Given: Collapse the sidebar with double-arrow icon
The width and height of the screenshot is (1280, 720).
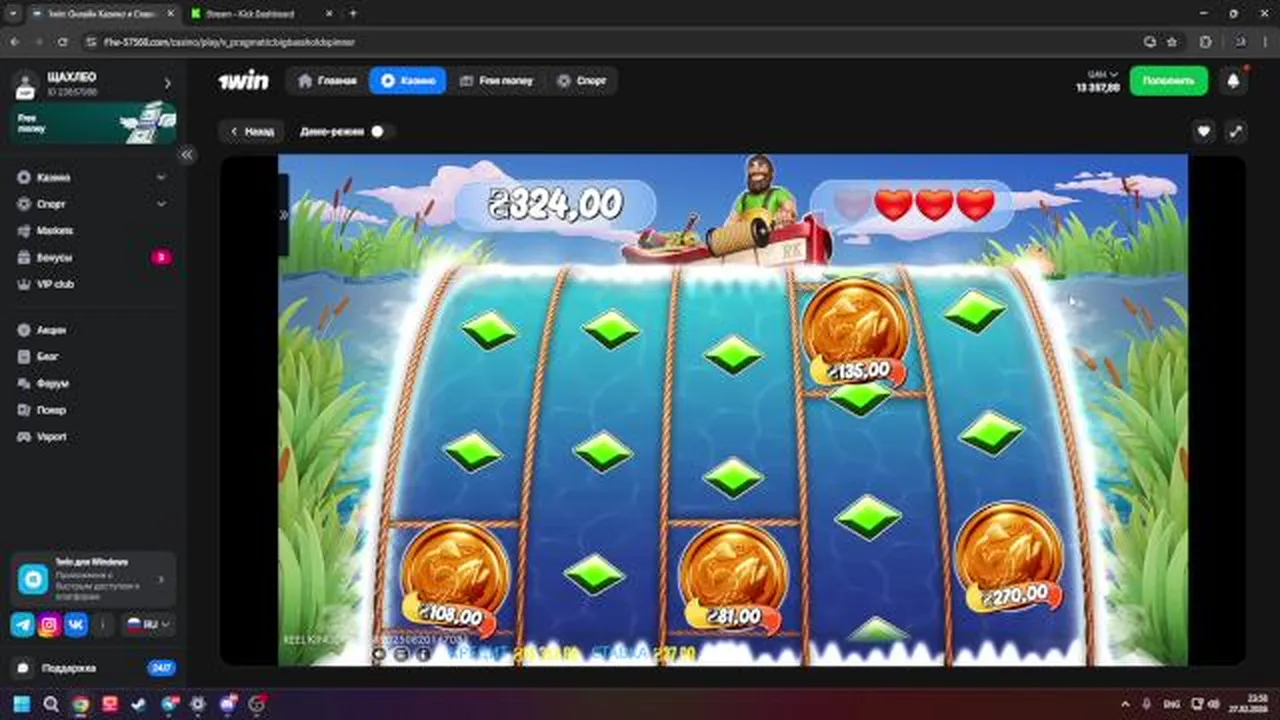Looking at the screenshot, I should point(187,155).
